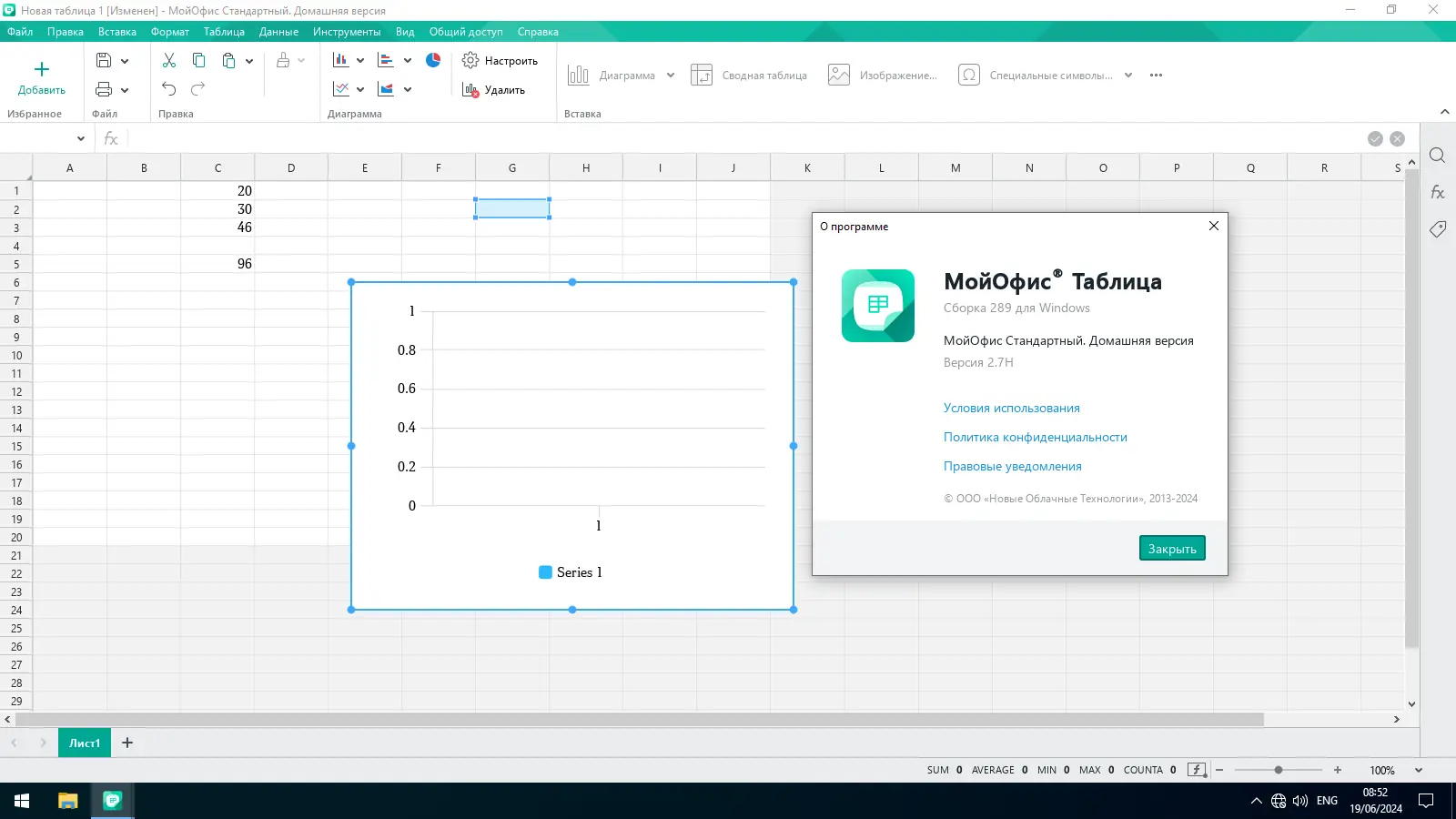Click the zoom slider handle
The height and width of the screenshot is (819, 1456).
point(1279,770)
